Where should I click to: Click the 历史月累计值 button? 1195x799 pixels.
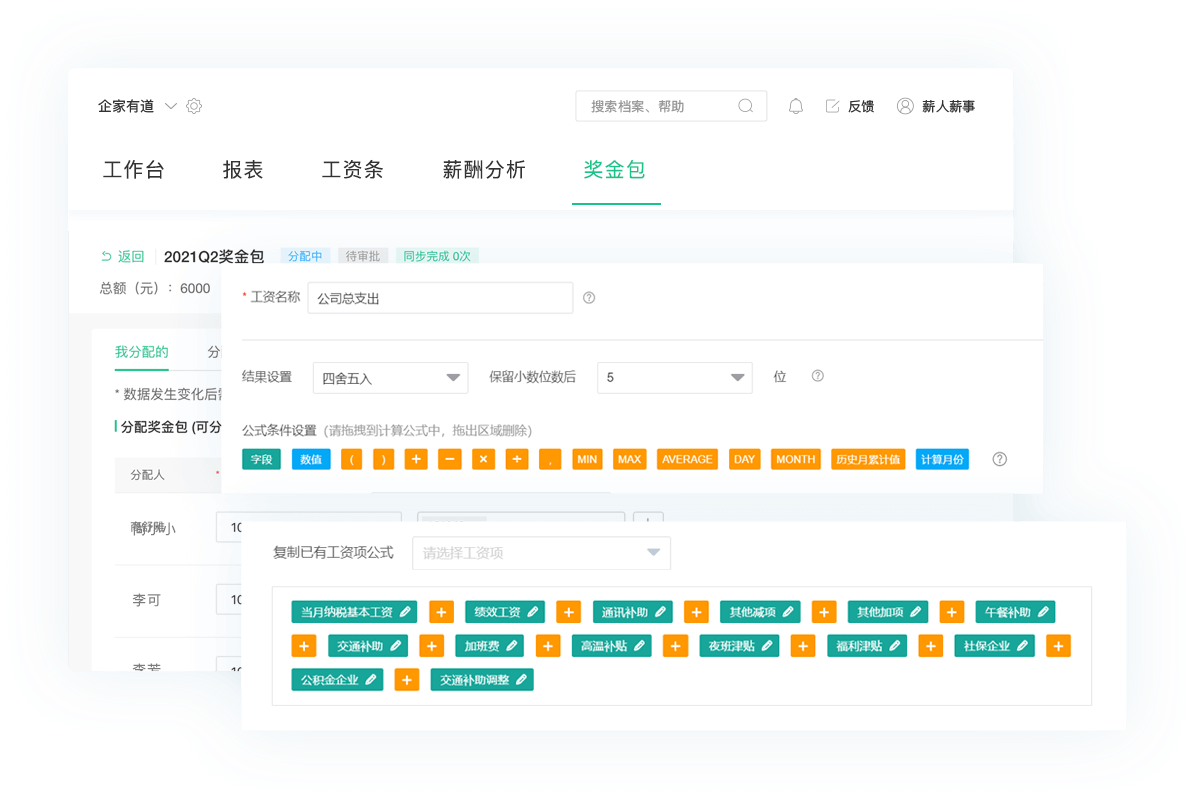pos(868,459)
